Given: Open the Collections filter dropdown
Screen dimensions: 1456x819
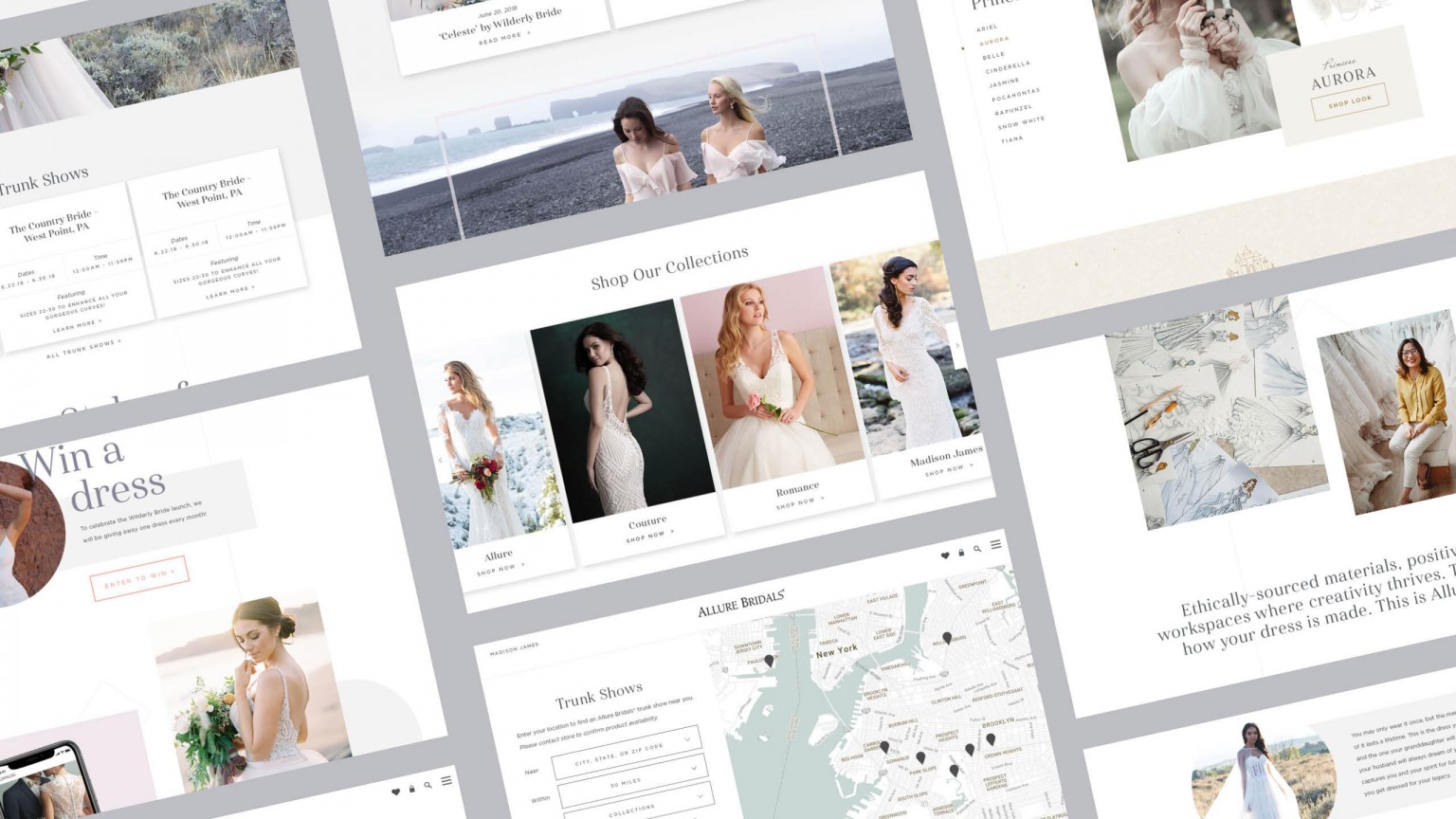Looking at the screenshot, I should pyautogui.click(x=633, y=810).
